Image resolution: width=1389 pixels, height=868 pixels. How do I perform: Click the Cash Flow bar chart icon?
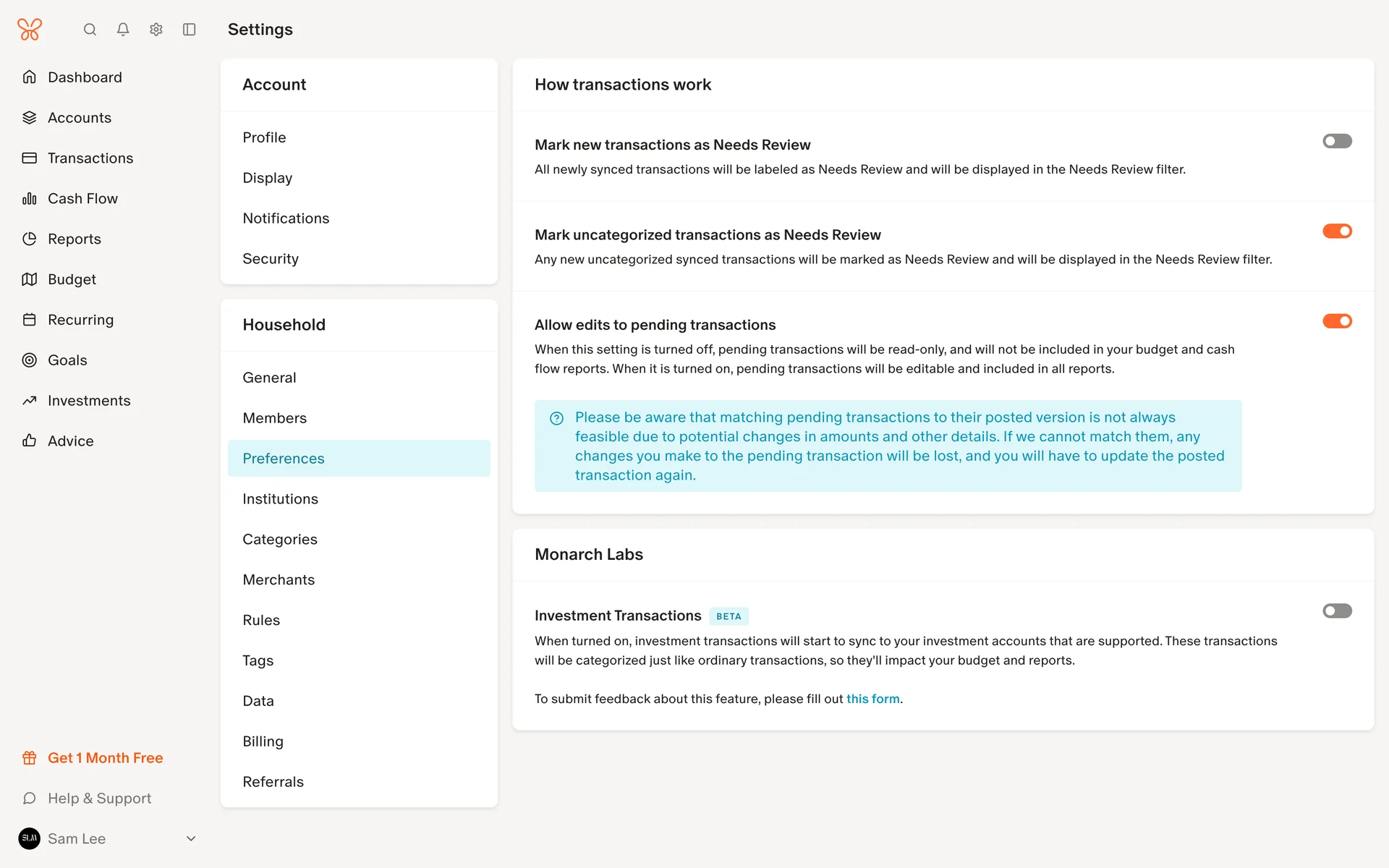point(30,199)
